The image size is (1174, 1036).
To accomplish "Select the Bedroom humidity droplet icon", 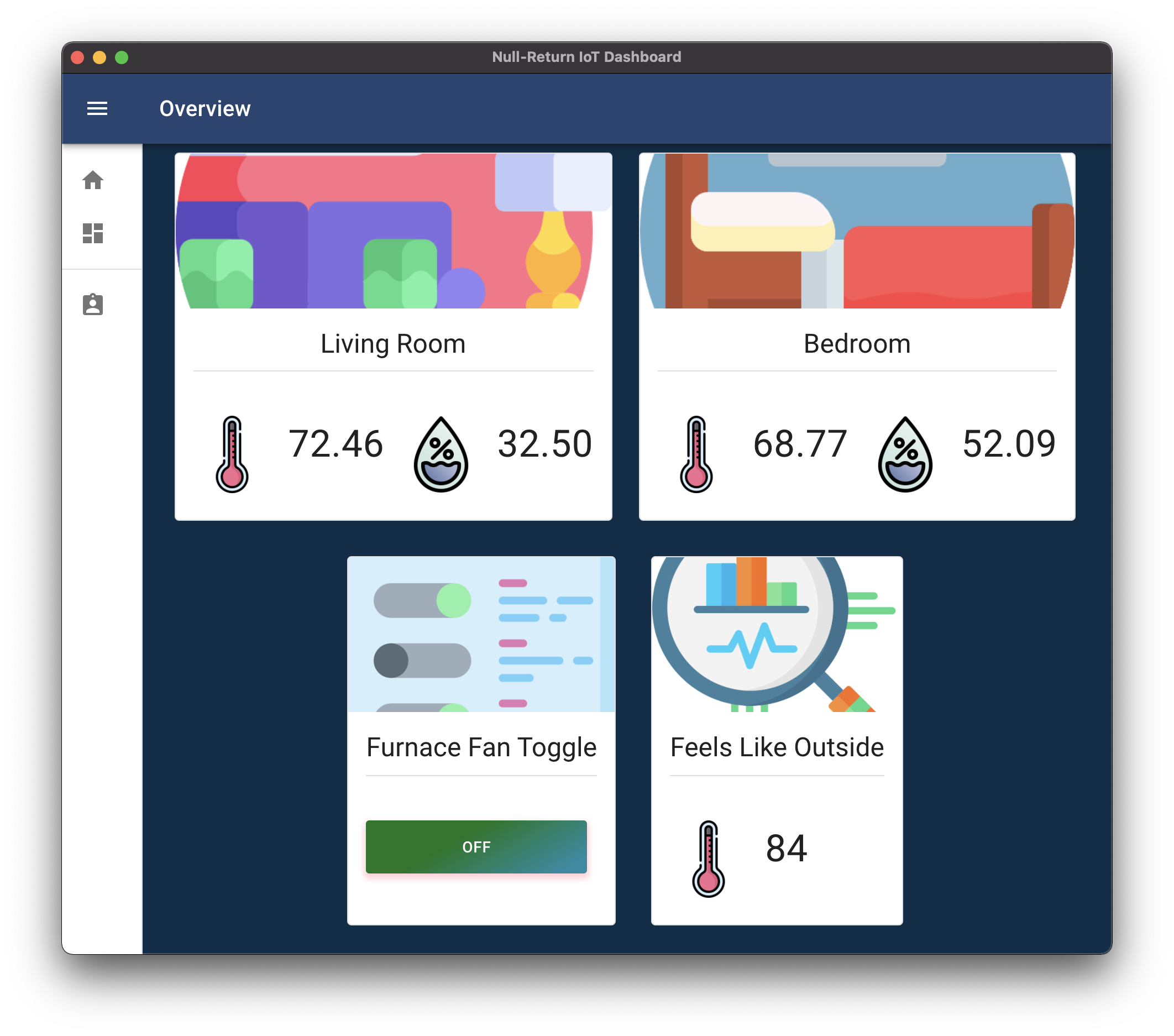I will (x=905, y=452).
